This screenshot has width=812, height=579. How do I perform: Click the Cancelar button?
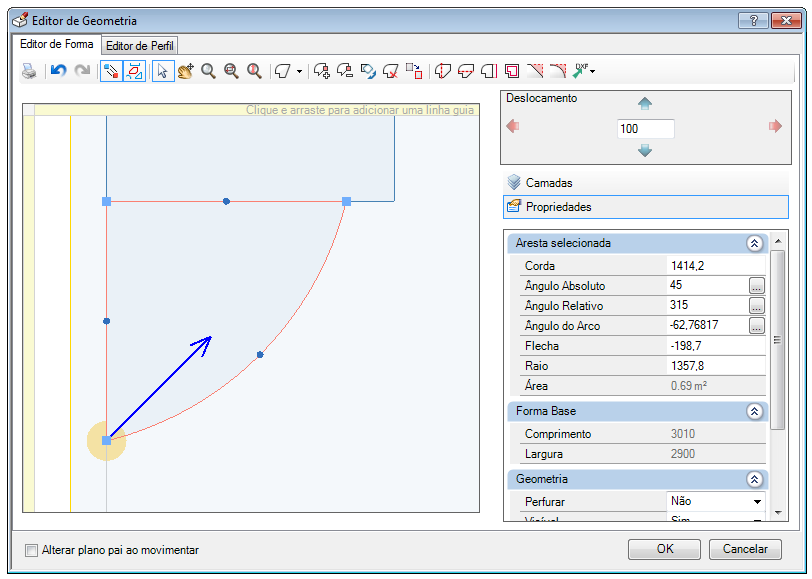pyautogui.click(x=745, y=549)
